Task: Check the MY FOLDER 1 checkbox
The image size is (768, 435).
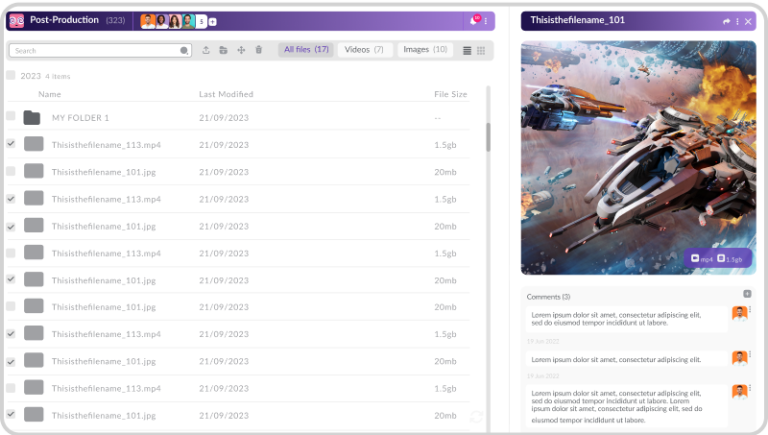Action: click(x=11, y=117)
